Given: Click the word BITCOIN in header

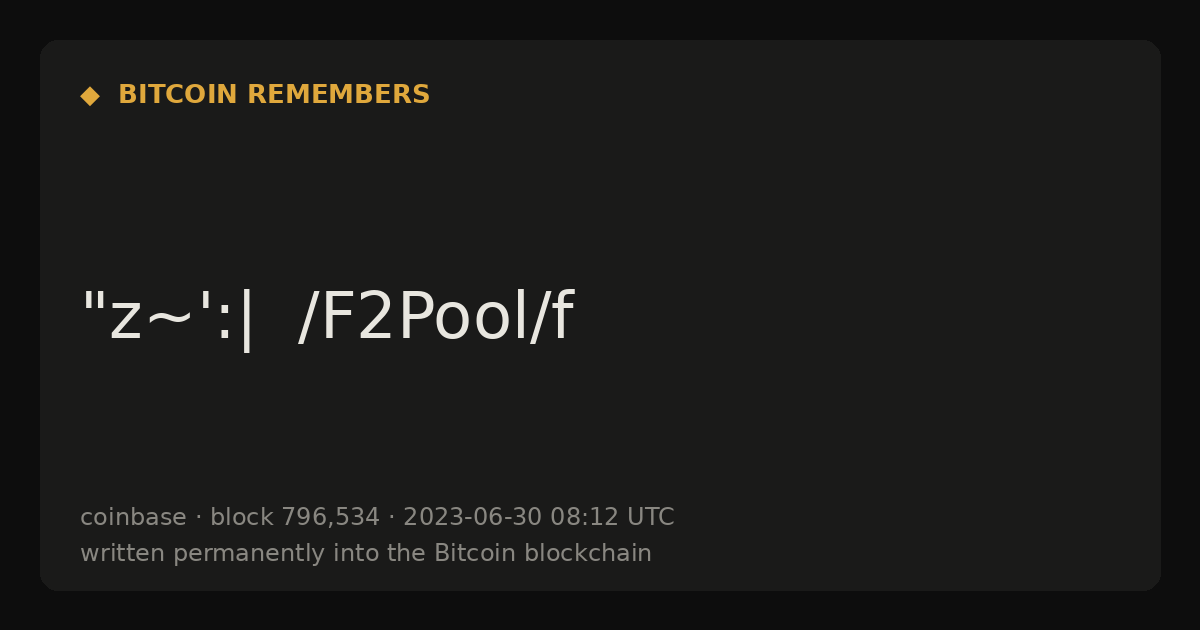Looking at the screenshot, I should [x=178, y=95].
